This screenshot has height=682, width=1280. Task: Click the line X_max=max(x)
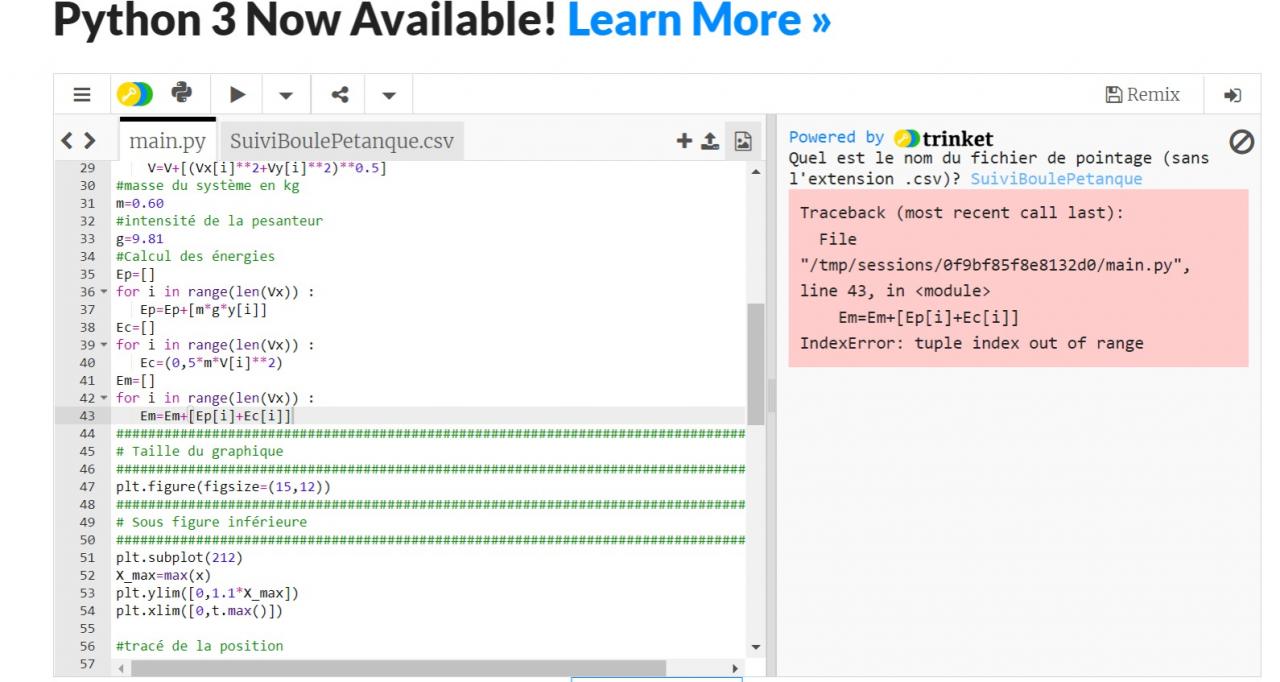point(164,575)
